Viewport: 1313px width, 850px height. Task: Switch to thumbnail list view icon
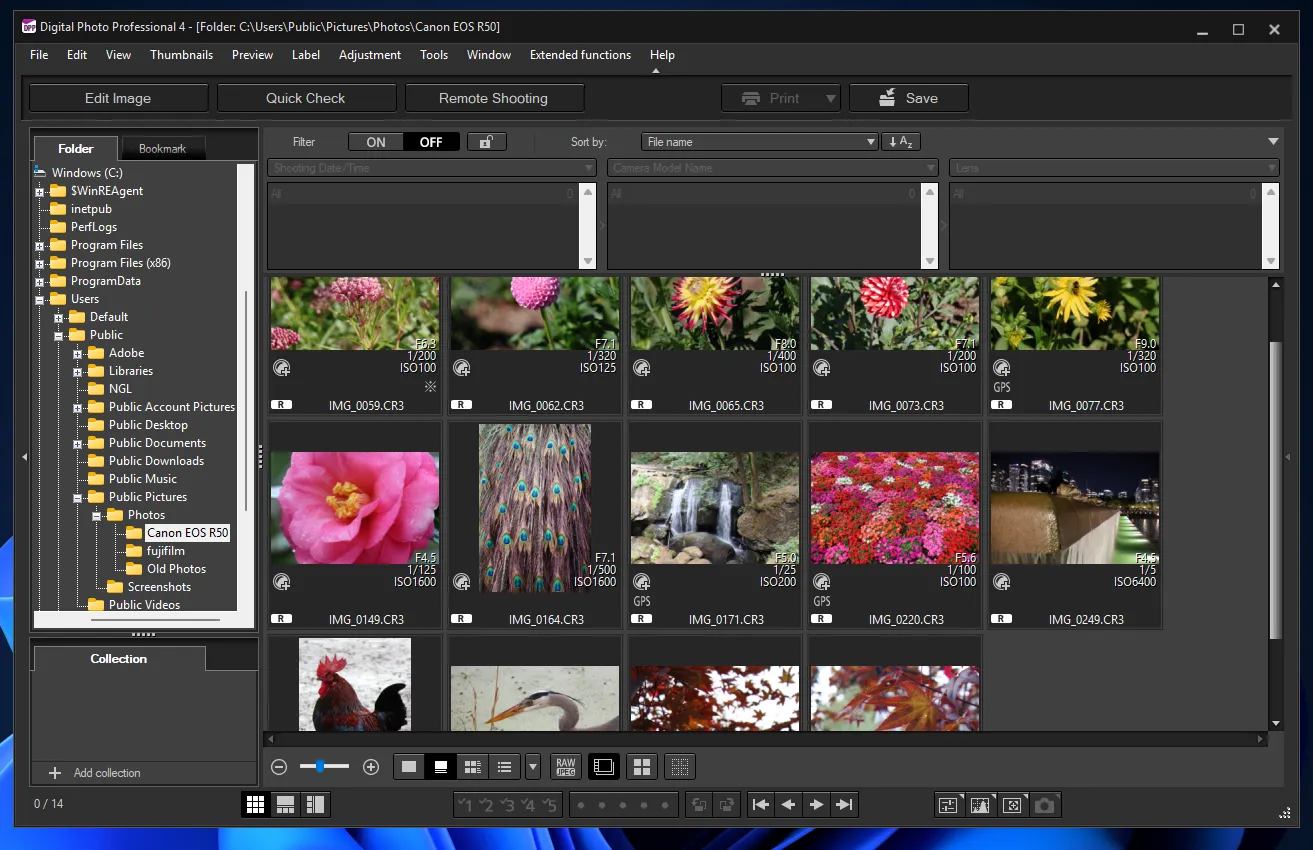[x=504, y=767]
